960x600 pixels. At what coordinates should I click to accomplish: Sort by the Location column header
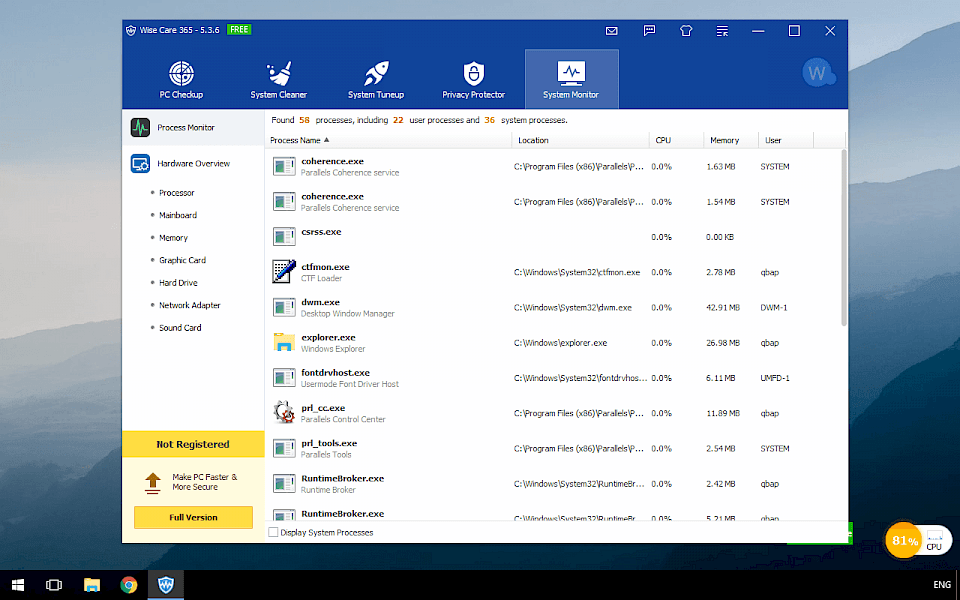580,140
